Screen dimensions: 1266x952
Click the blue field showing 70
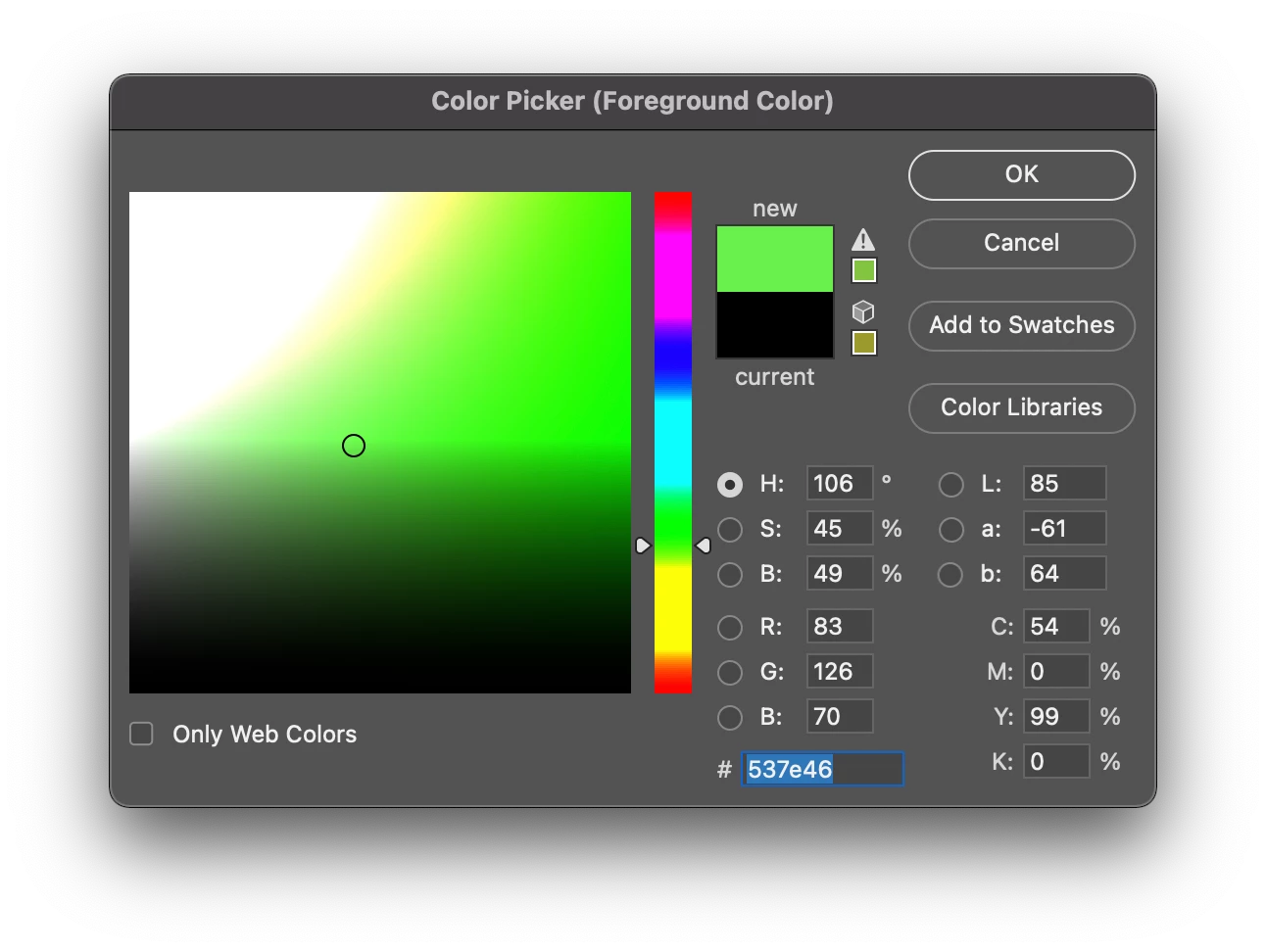pos(840,717)
